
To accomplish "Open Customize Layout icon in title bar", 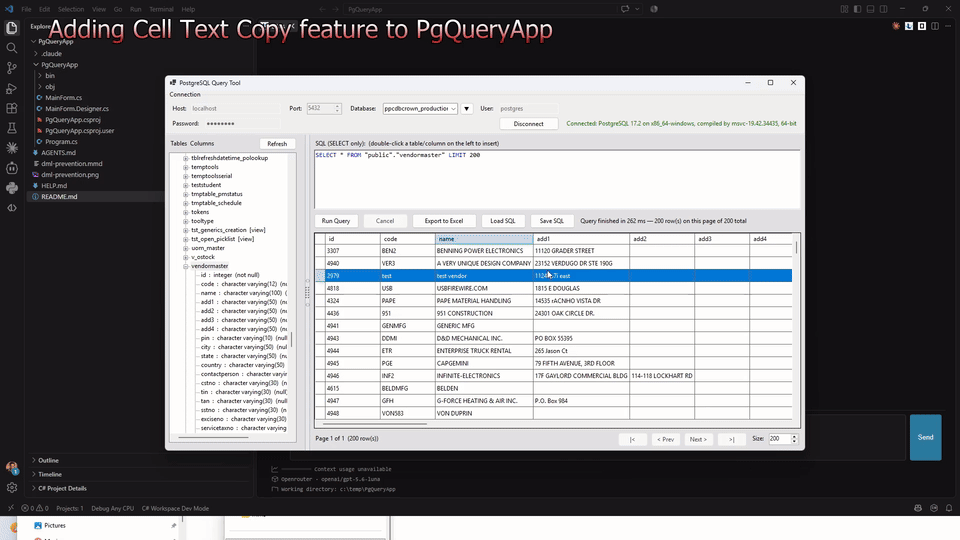I will (844, 9).
